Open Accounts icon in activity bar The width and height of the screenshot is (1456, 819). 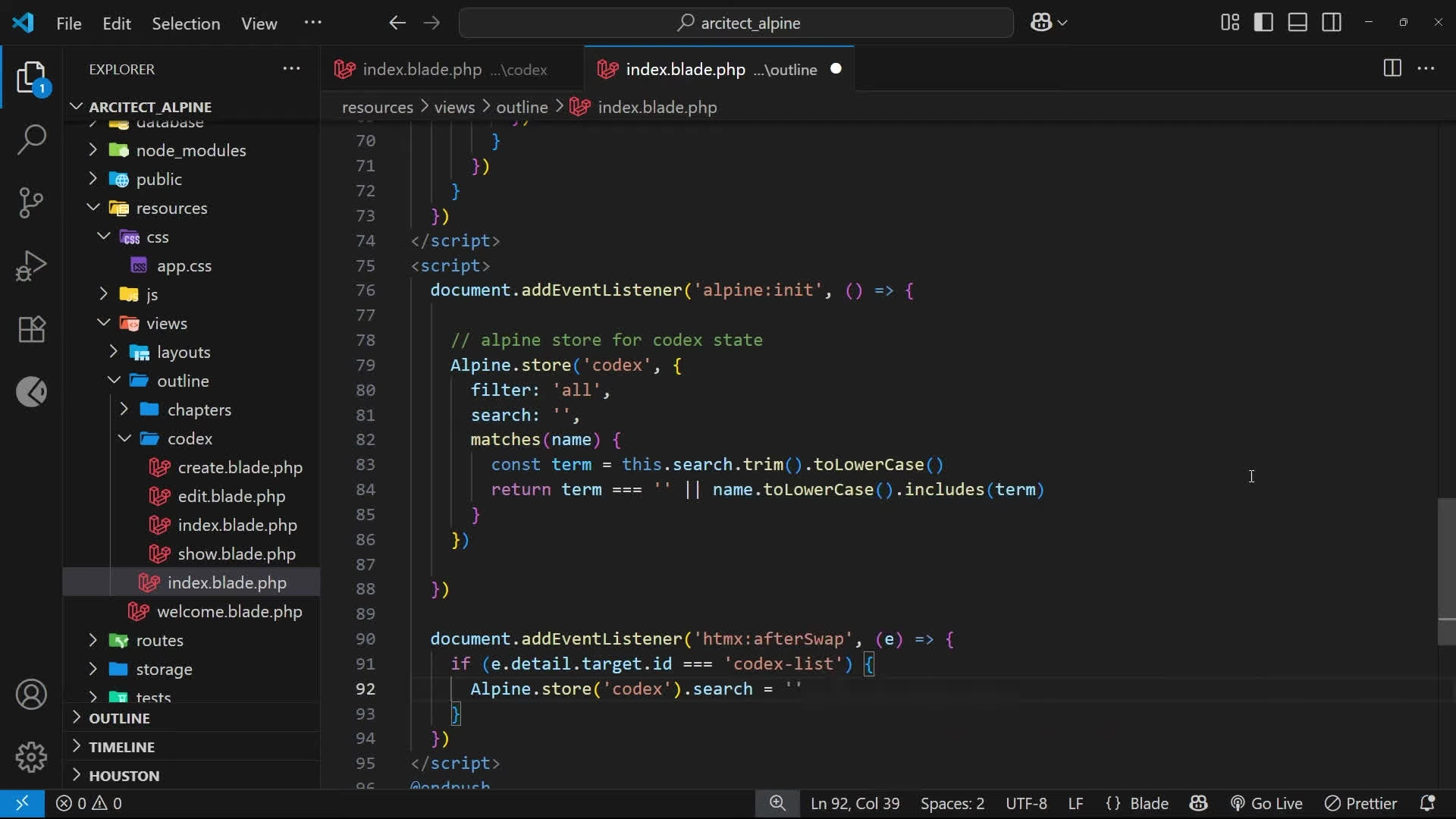(x=31, y=695)
